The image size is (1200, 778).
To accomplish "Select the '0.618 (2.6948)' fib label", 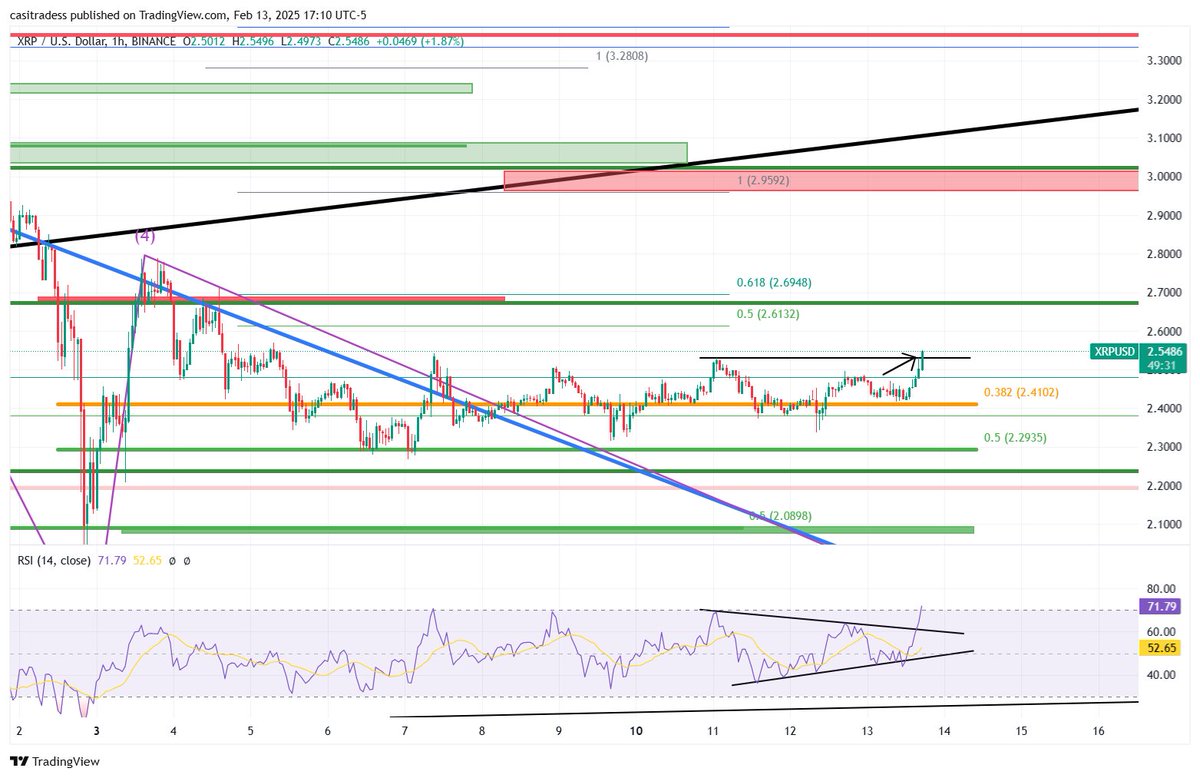I will pos(775,283).
